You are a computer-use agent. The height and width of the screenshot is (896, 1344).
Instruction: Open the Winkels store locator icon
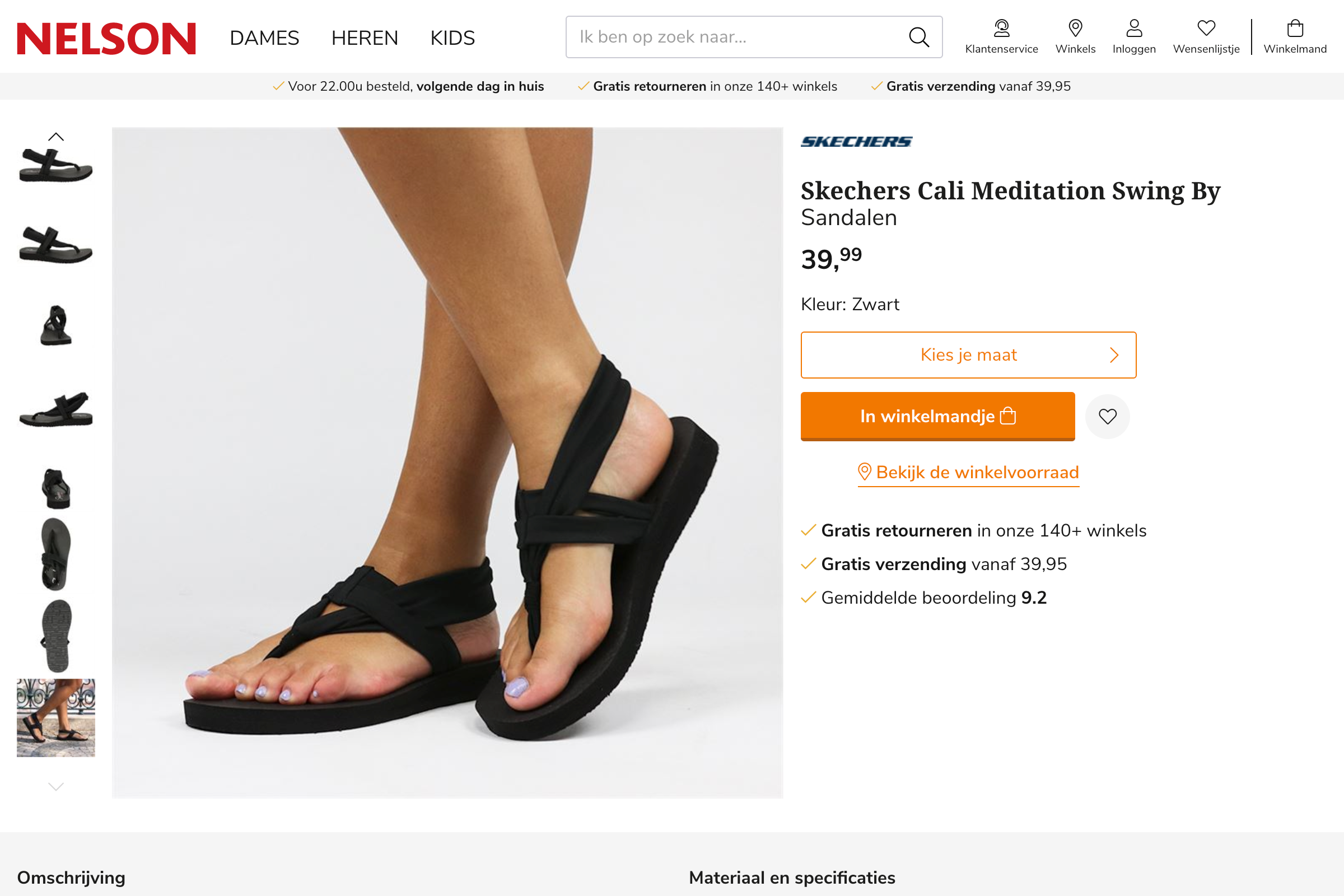(x=1075, y=28)
